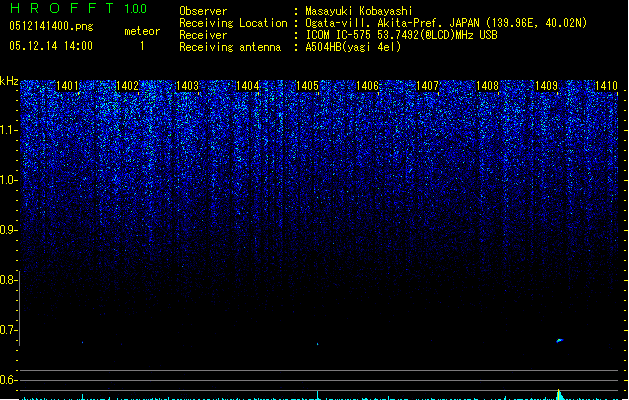Click the bright meteor echo near 1409
629x400 pixels.
coord(560,341)
